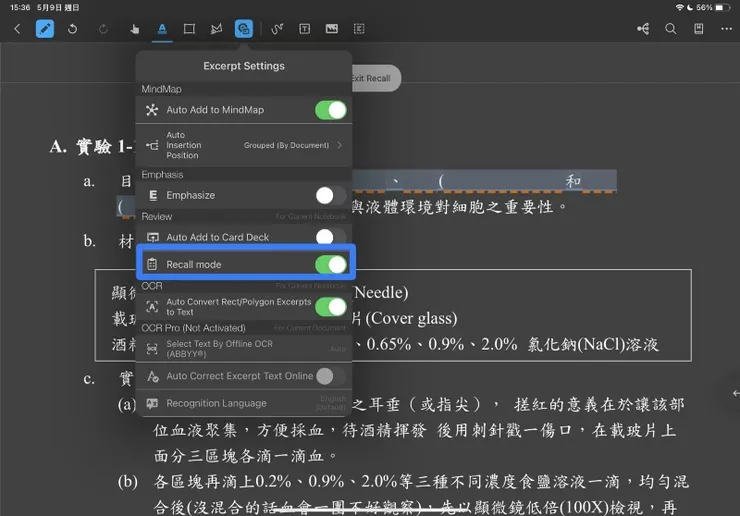Click the Recall mode clipboard icon

[152, 264]
